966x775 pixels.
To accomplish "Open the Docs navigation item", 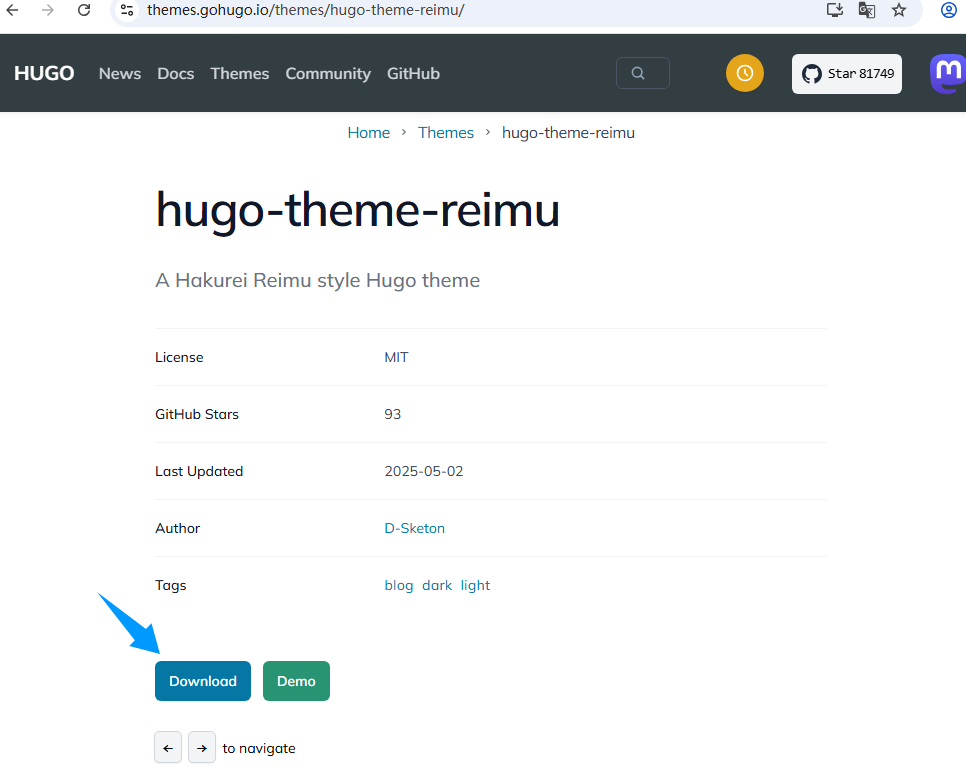I will pos(175,72).
